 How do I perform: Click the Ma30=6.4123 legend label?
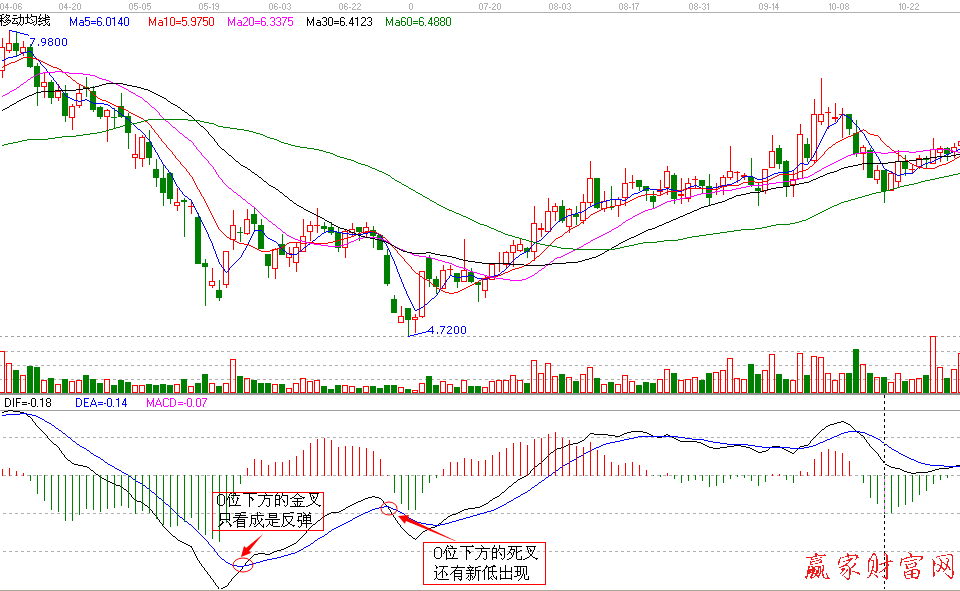pyautogui.click(x=340, y=20)
